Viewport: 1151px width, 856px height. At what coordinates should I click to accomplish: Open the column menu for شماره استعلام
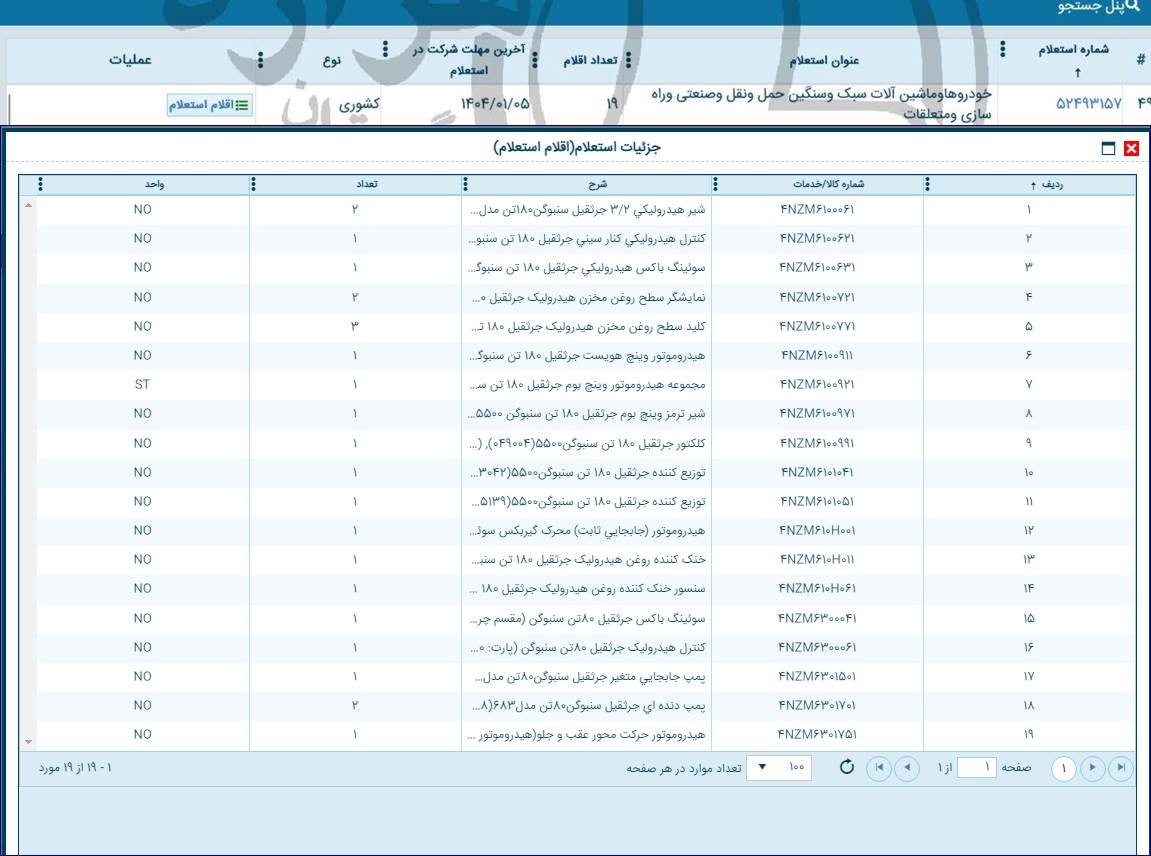(1003, 49)
